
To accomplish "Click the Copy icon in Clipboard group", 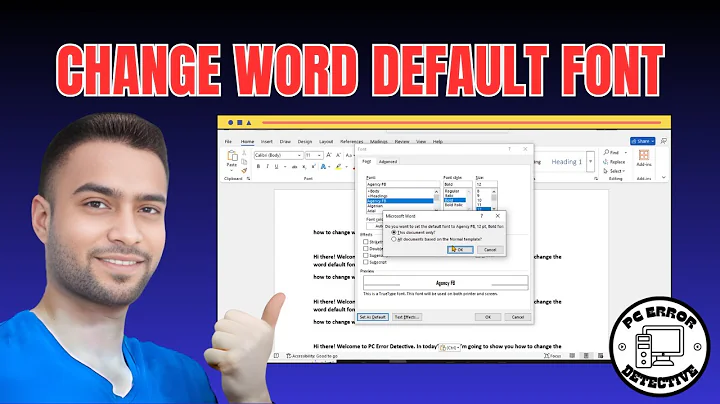I will pos(244,162).
